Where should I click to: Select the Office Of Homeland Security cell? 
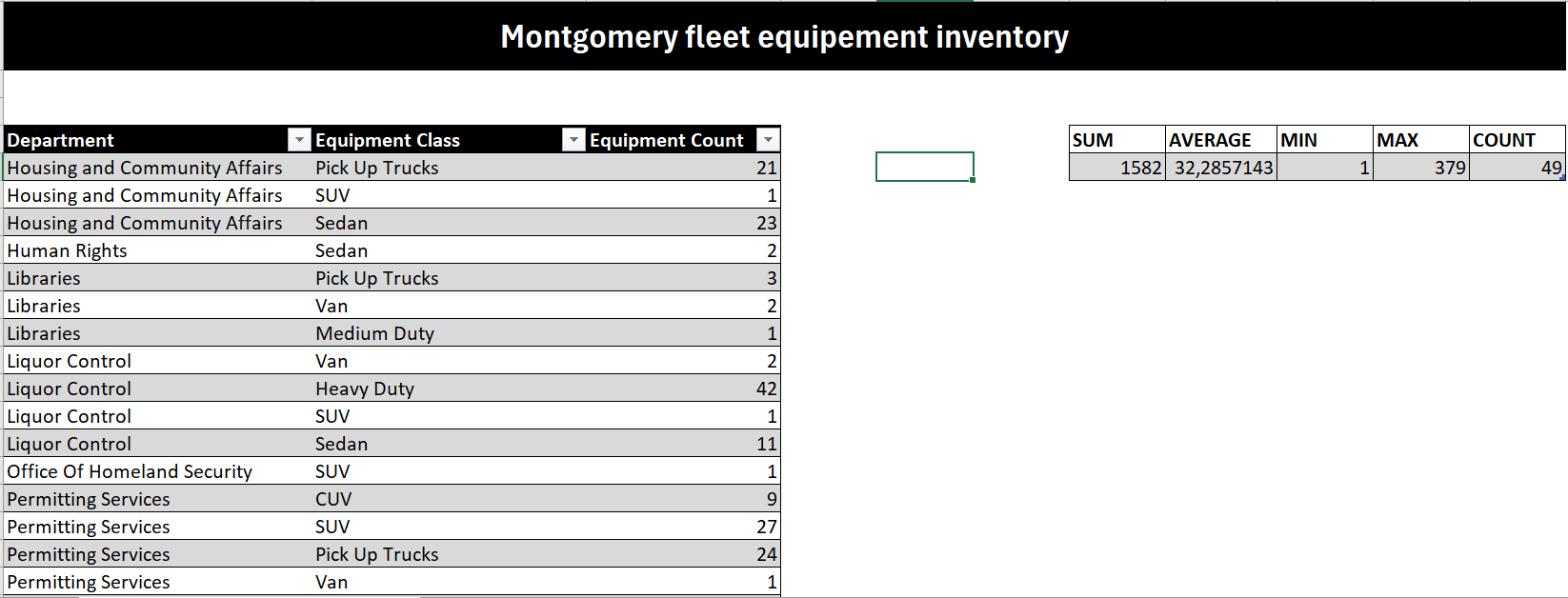158,471
